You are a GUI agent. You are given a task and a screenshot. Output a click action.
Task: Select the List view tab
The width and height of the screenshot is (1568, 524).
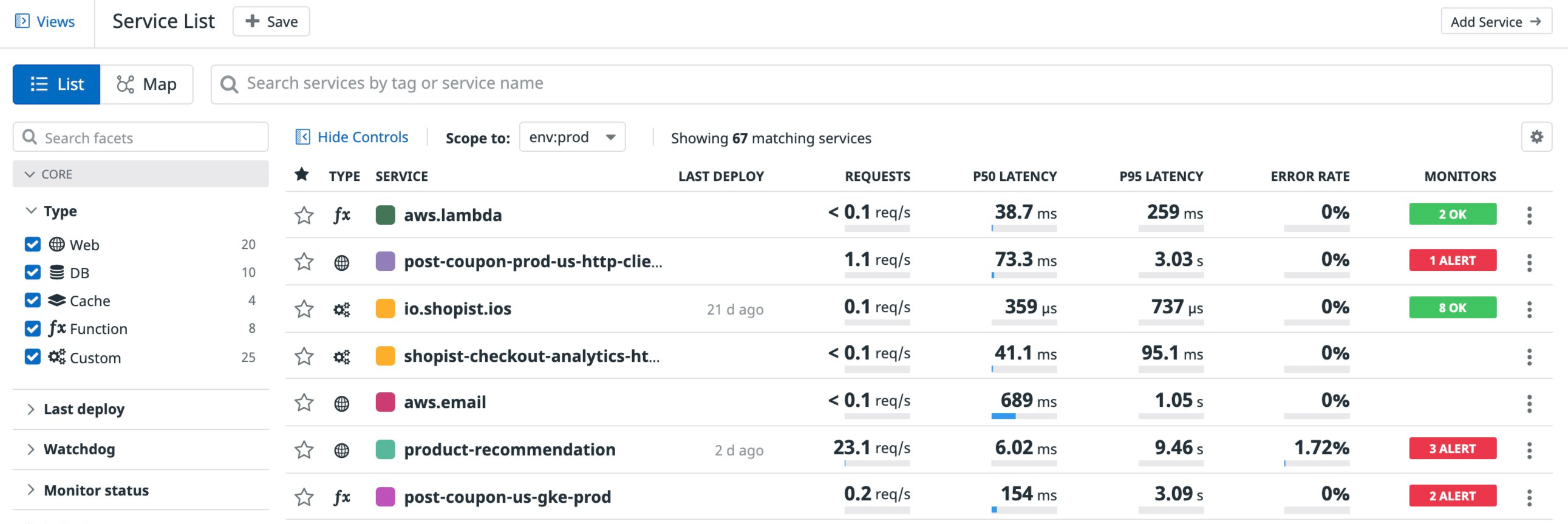click(56, 84)
